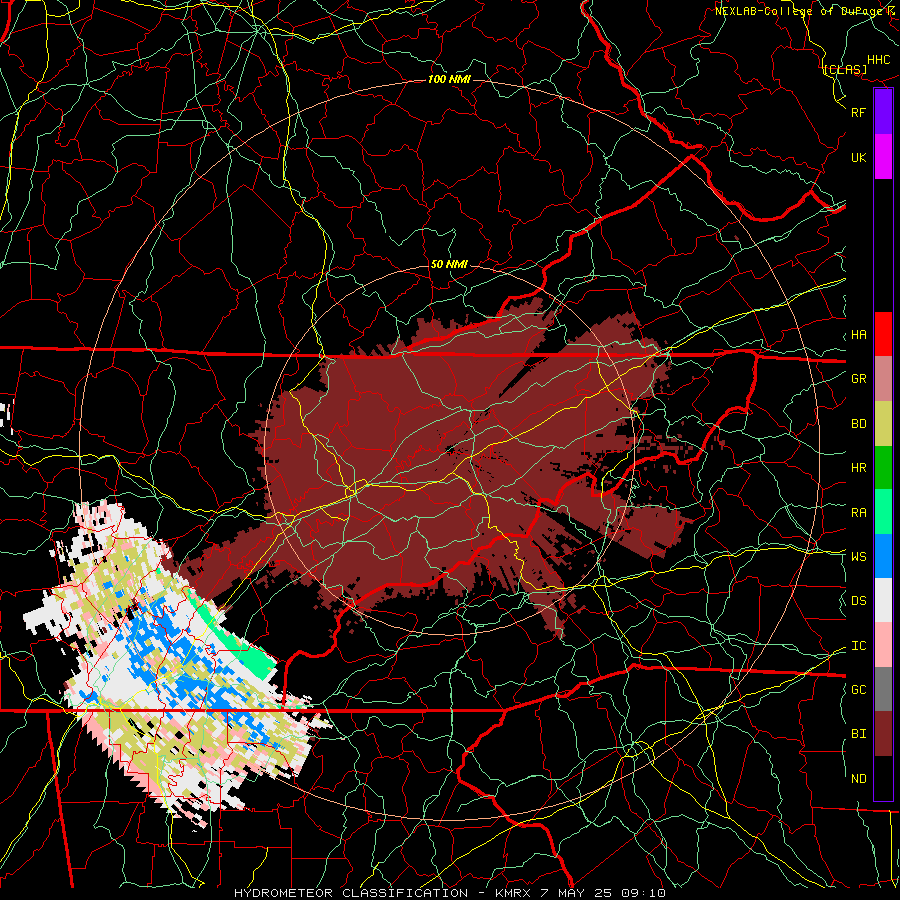Click the 'IC' legend label
900x900 pixels.
click(x=859, y=646)
